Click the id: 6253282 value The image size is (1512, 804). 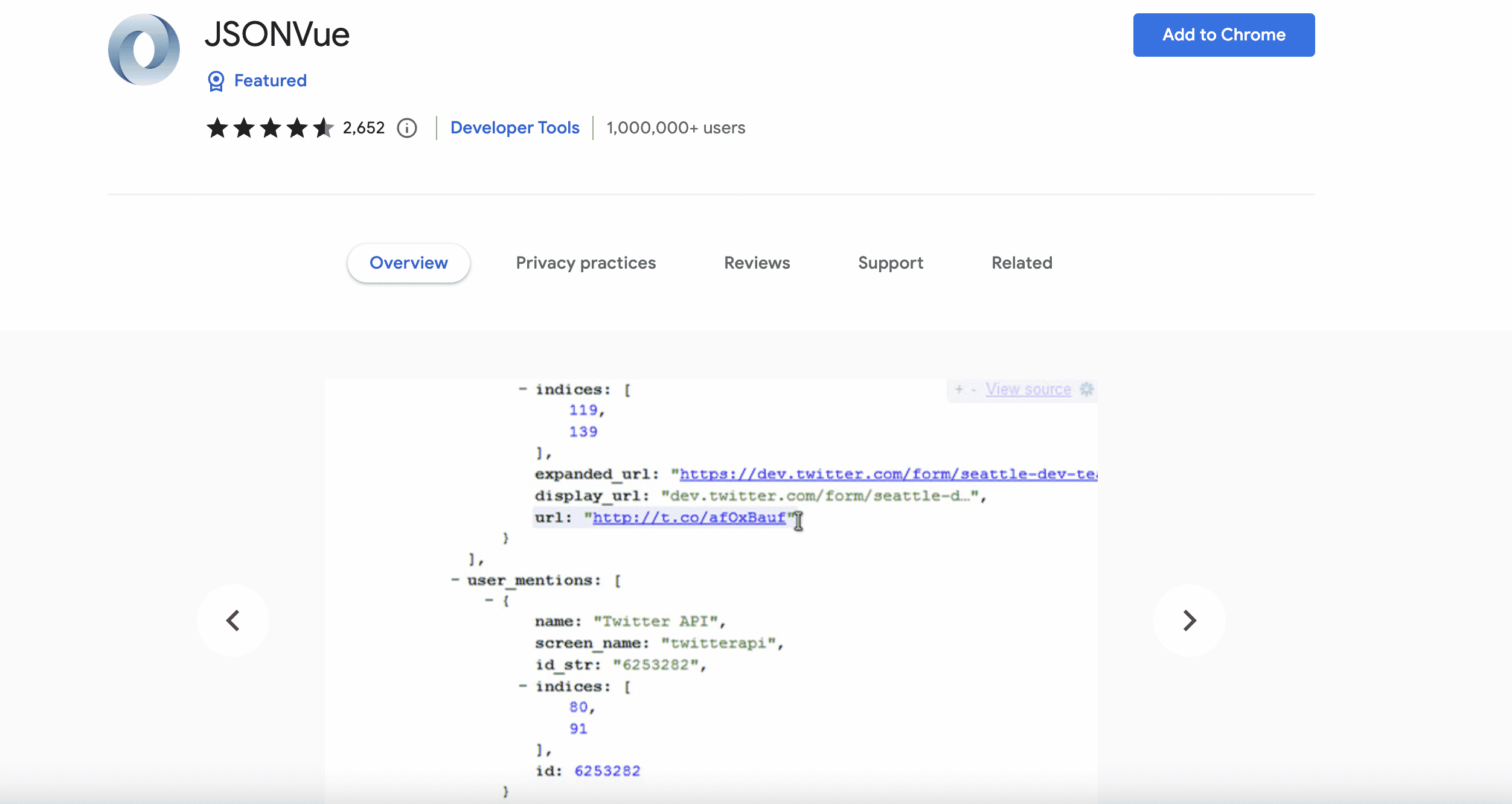(607, 771)
